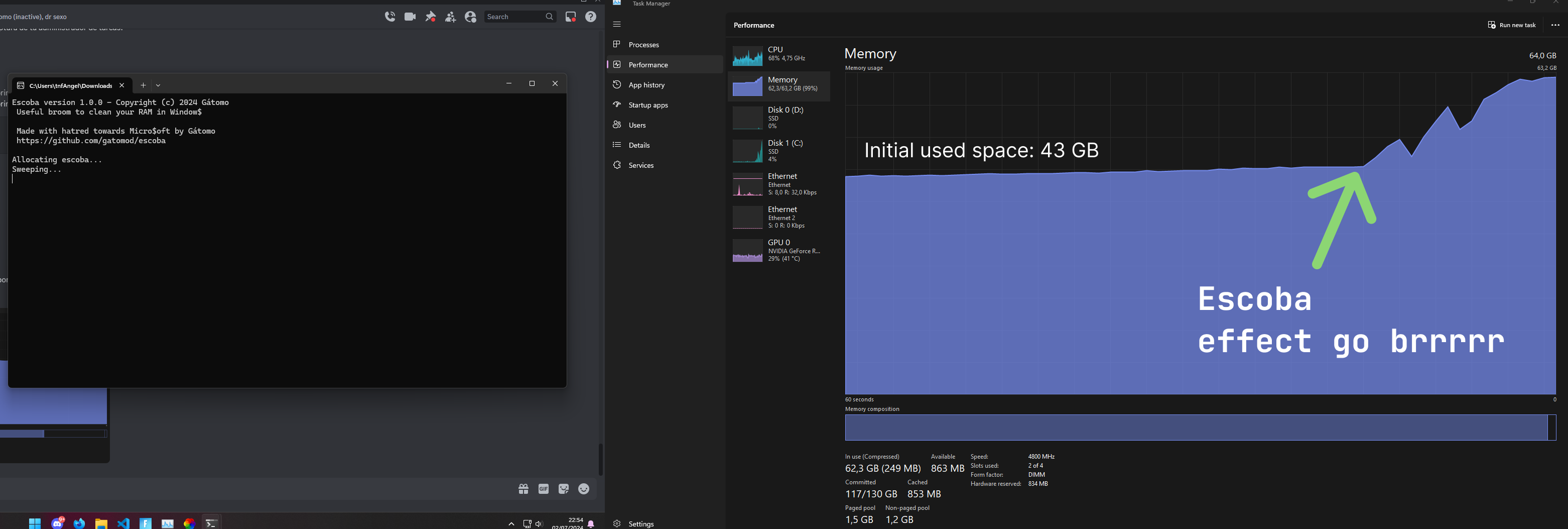
Task: Click the Run new task button
Action: point(1512,25)
